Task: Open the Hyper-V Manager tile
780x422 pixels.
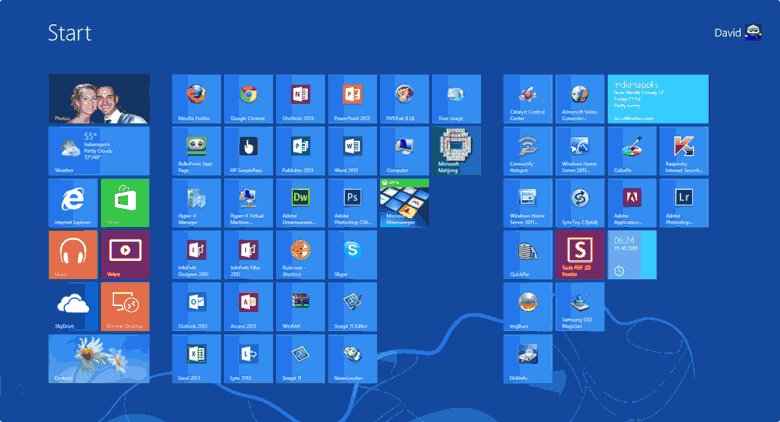Action: 196,203
